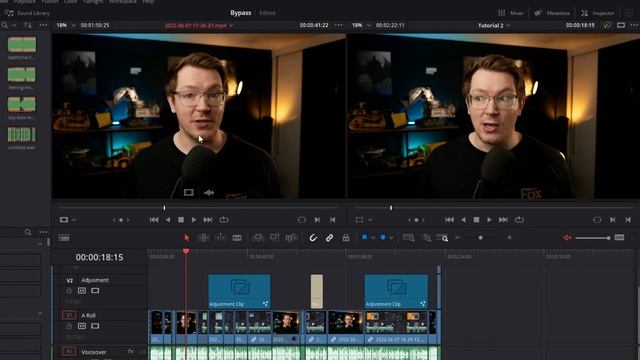Open source viewer options (three dots)
Image resolution: width=640 pixels, height=360 pixels.
pyautogui.click(x=339, y=25)
